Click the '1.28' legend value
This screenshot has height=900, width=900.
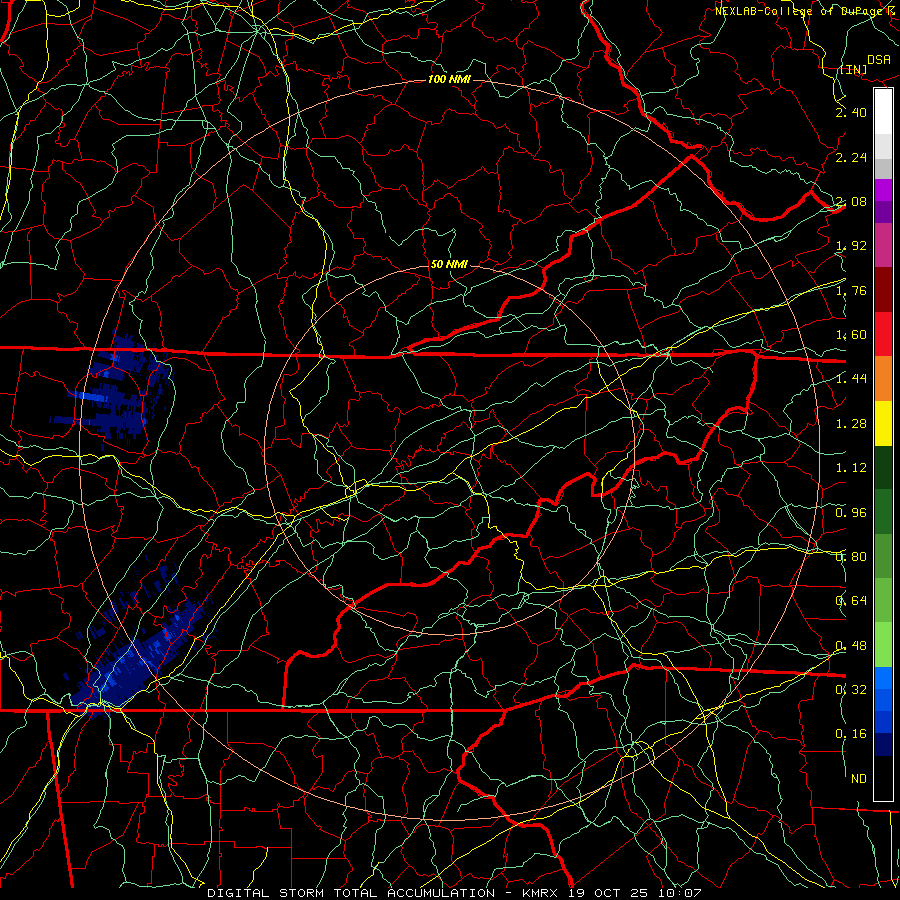(x=851, y=424)
